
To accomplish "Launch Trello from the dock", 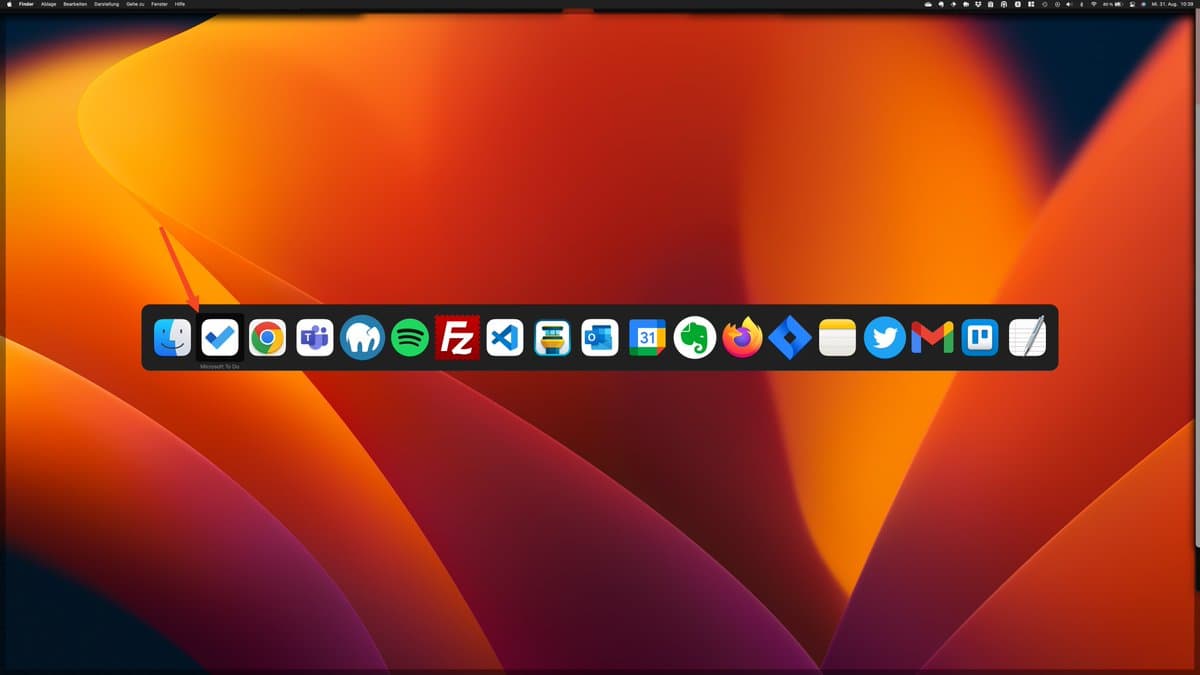I will tap(979, 338).
